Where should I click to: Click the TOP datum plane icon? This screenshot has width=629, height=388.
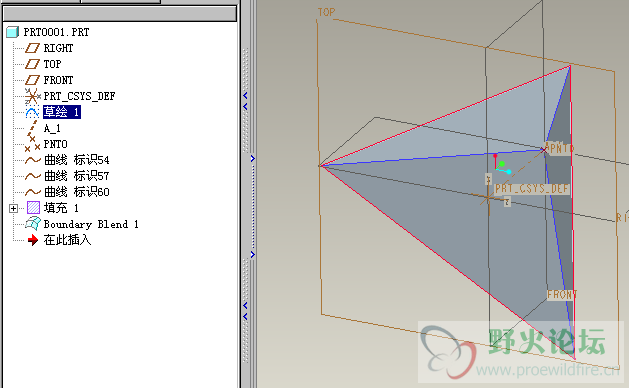(32, 64)
